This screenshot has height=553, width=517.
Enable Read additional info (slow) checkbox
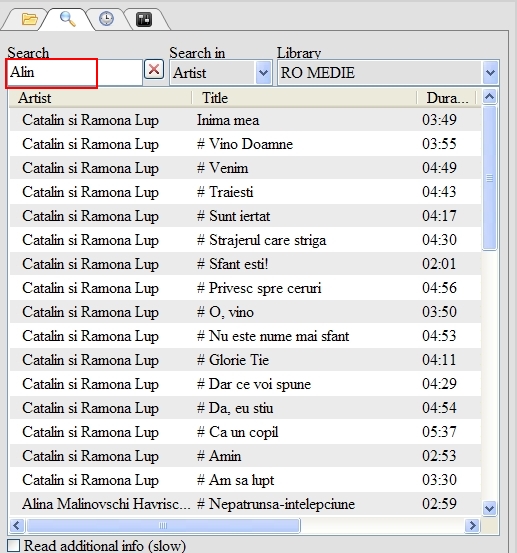(13, 545)
